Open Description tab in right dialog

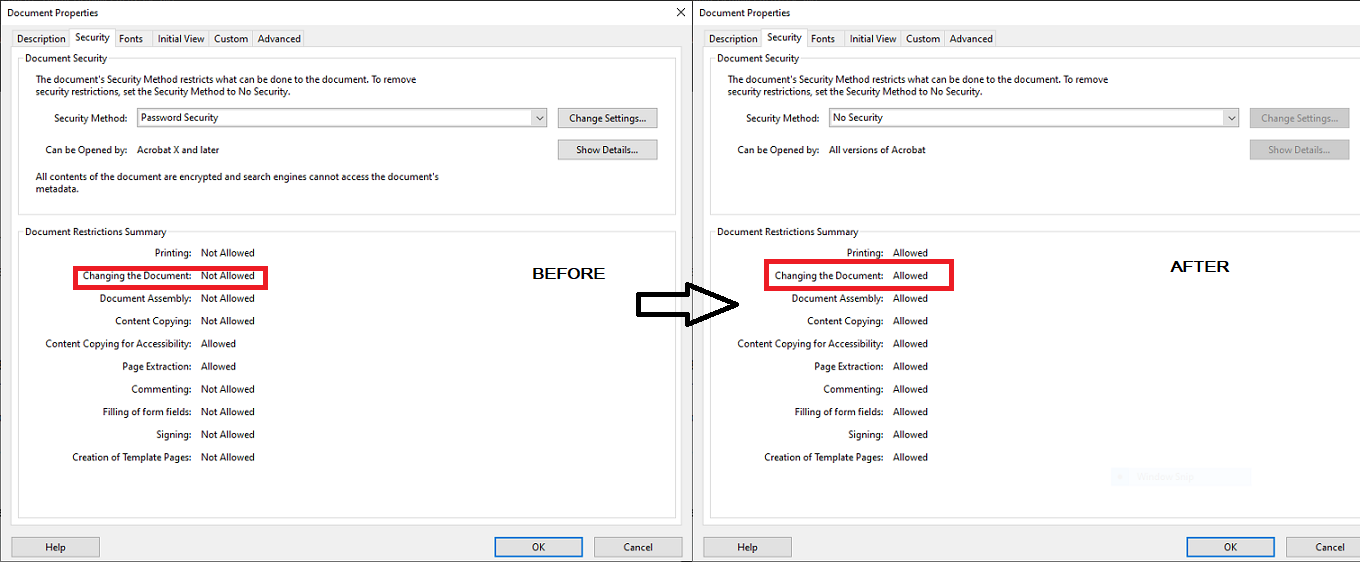(733, 39)
